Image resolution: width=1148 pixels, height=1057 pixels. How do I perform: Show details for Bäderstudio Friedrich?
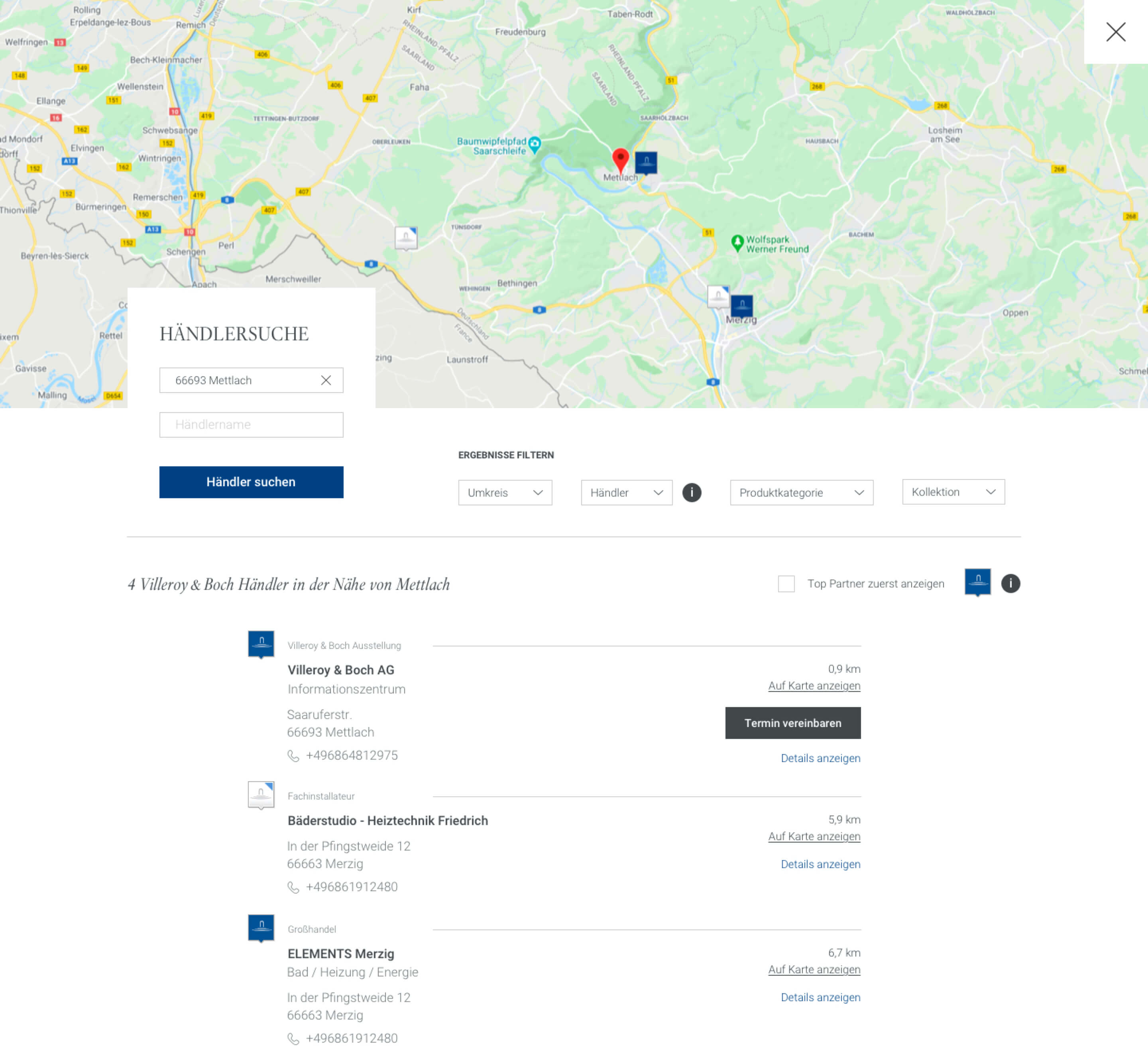pyautogui.click(x=820, y=864)
